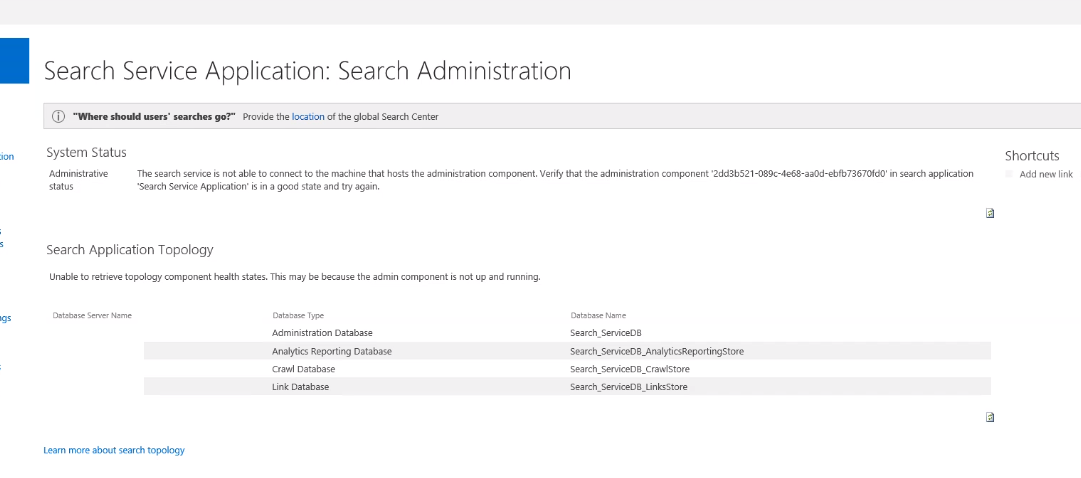Refresh the Search Application Topology section
The height and width of the screenshot is (478, 1081).
click(x=990, y=416)
